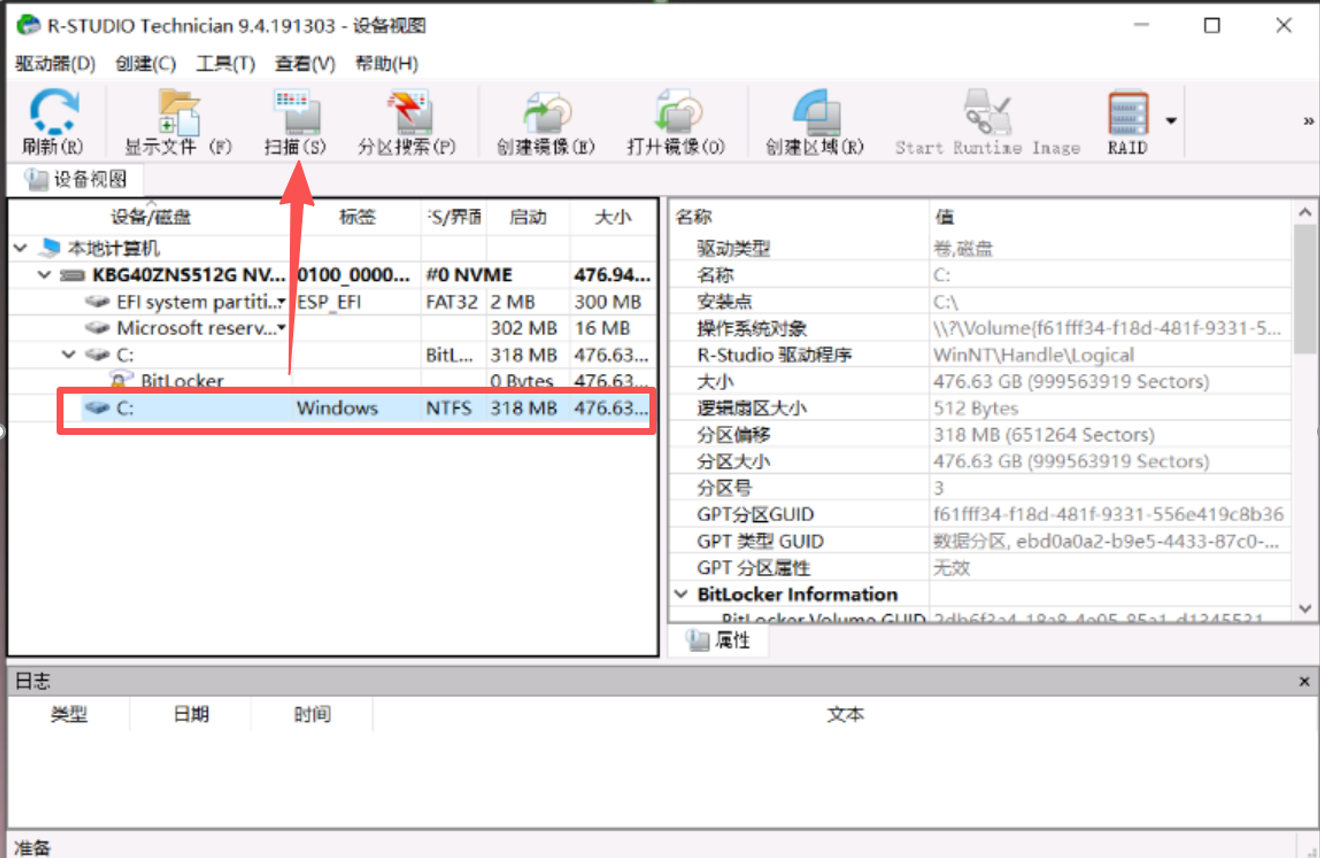Open the RAID dropdown arrow
This screenshot has height=858, width=1320.
tap(1171, 121)
